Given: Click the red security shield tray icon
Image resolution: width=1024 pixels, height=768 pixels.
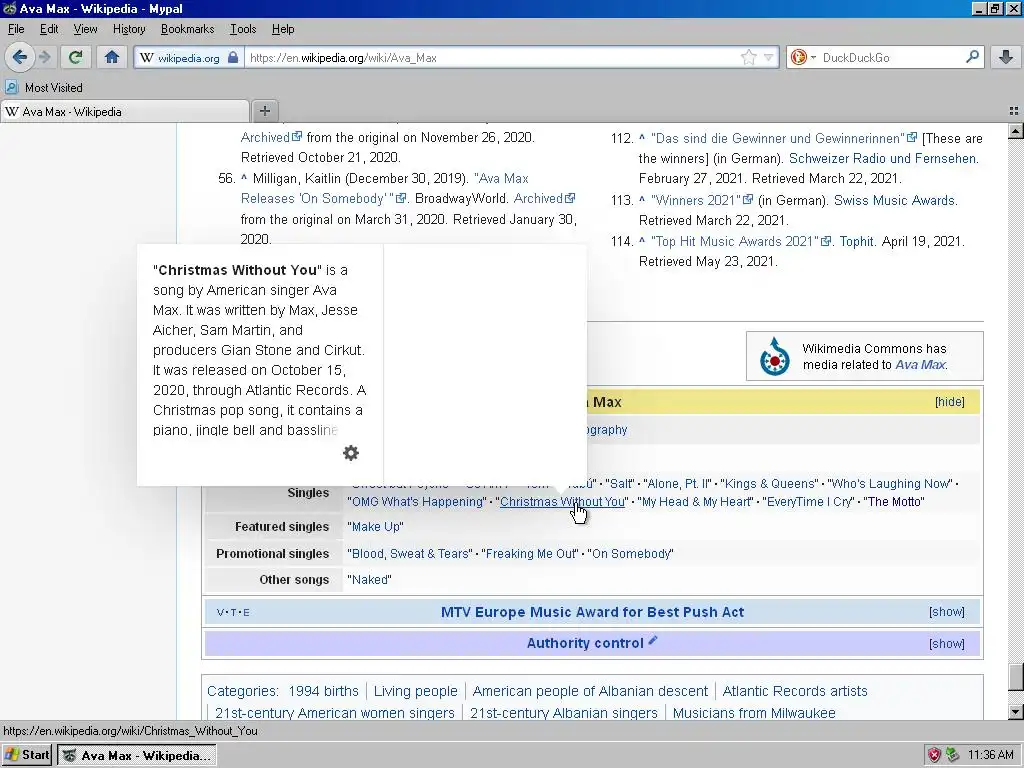Looking at the screenshot, I should coord(934,755).
